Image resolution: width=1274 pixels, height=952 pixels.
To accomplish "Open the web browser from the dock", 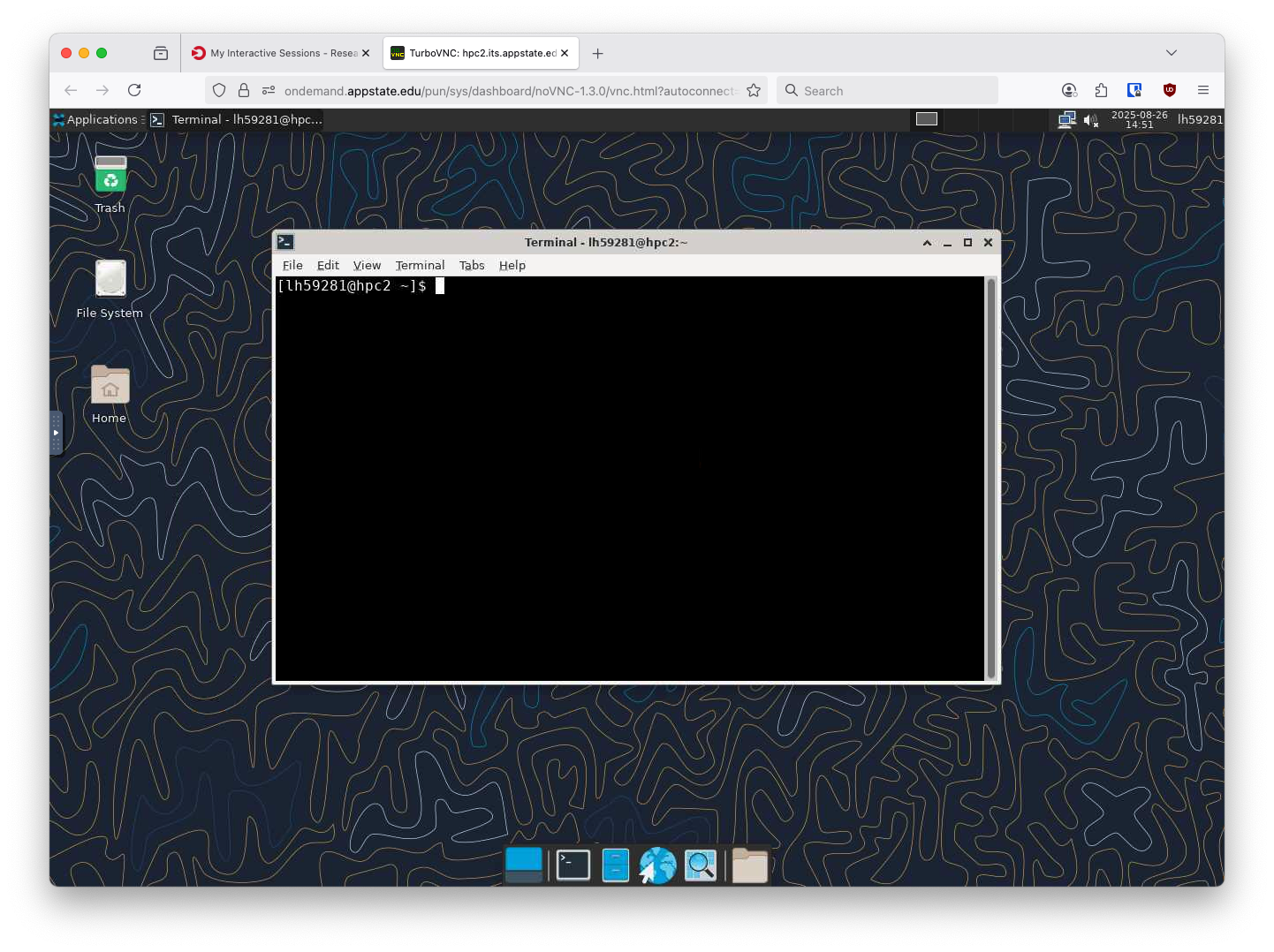I will click(657, 865).
